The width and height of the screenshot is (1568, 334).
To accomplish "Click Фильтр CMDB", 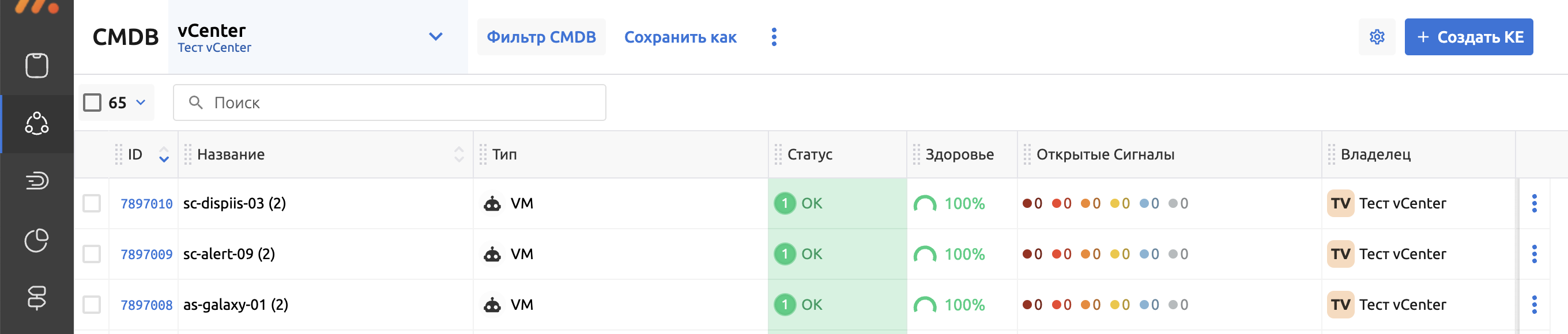I will 541,36.
